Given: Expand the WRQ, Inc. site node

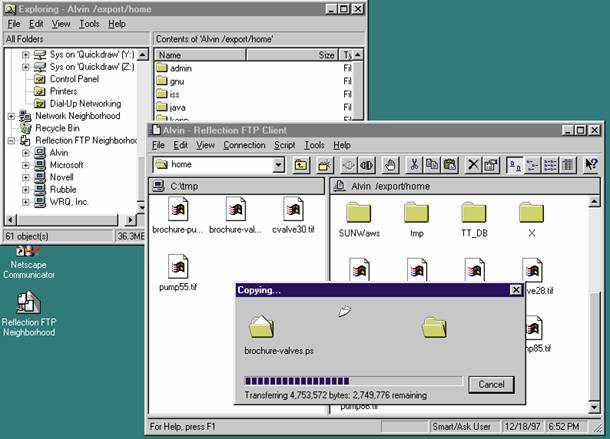Looking at the screenshot, I should tap(25, 202).
